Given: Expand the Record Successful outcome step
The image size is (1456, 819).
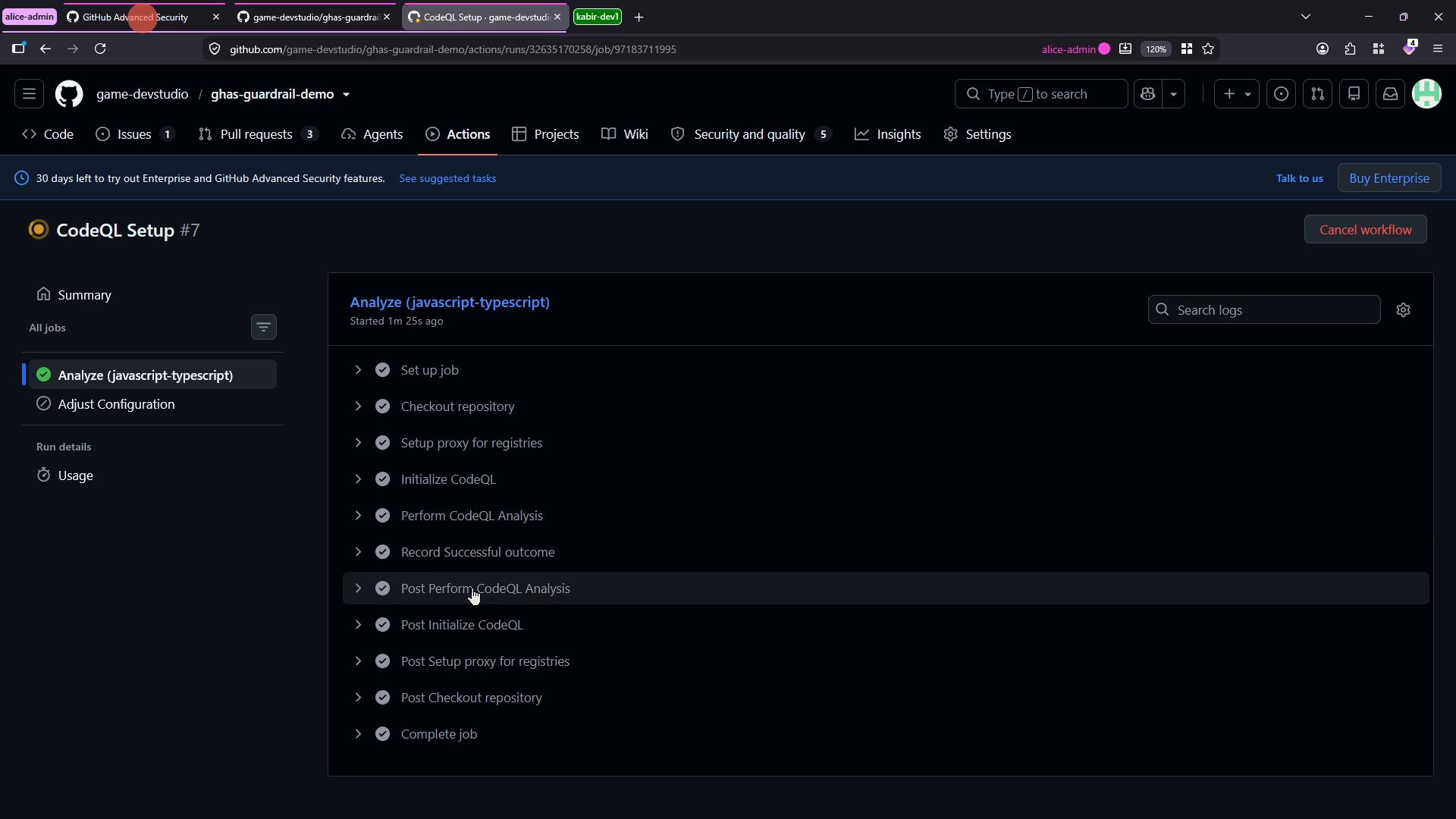Looking at the screenshot, I should [x=886, y=552].
